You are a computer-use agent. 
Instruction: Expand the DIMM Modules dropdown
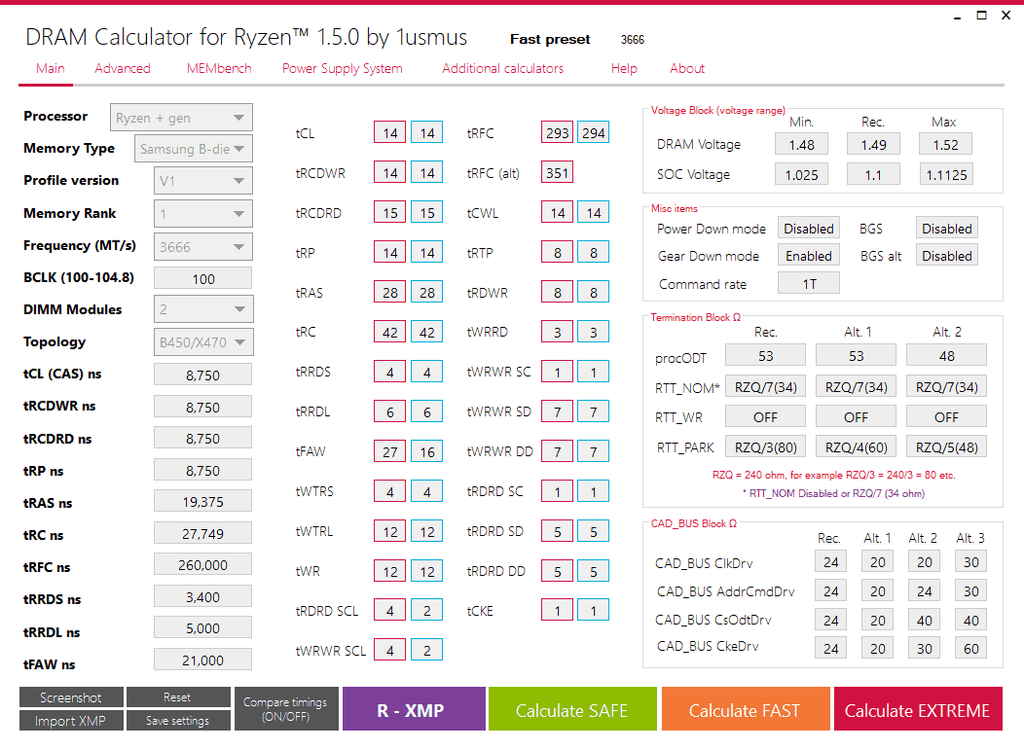tap(203, 309)
